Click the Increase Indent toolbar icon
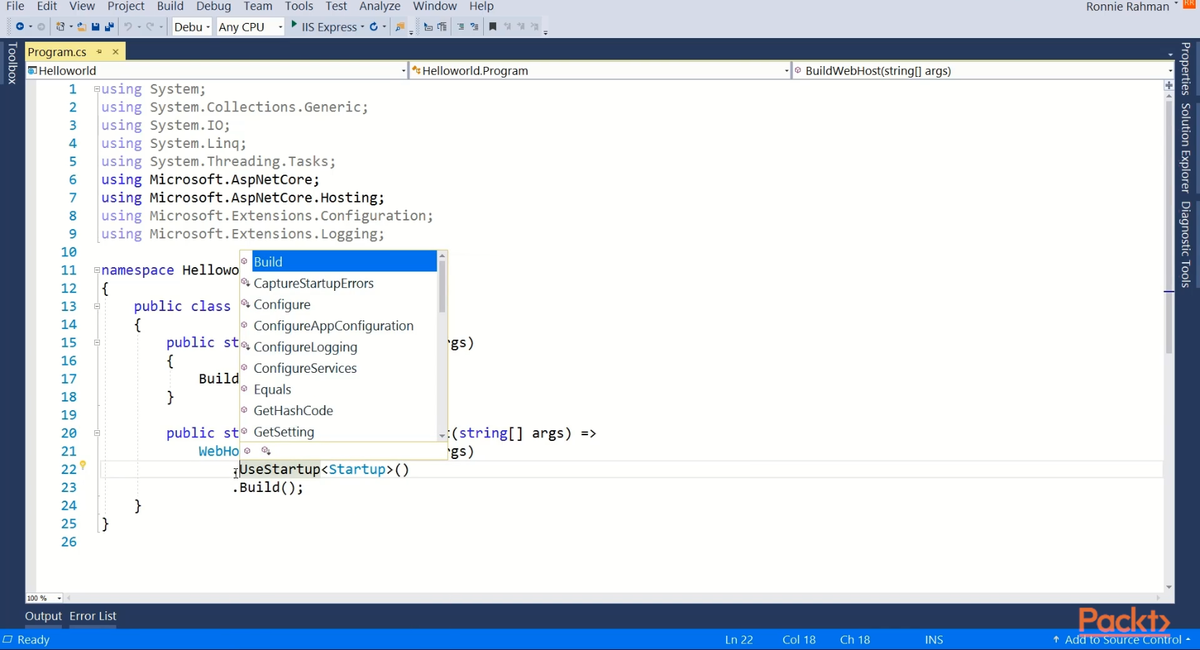Screen dimensions: 1200x650 coord(441,27)
